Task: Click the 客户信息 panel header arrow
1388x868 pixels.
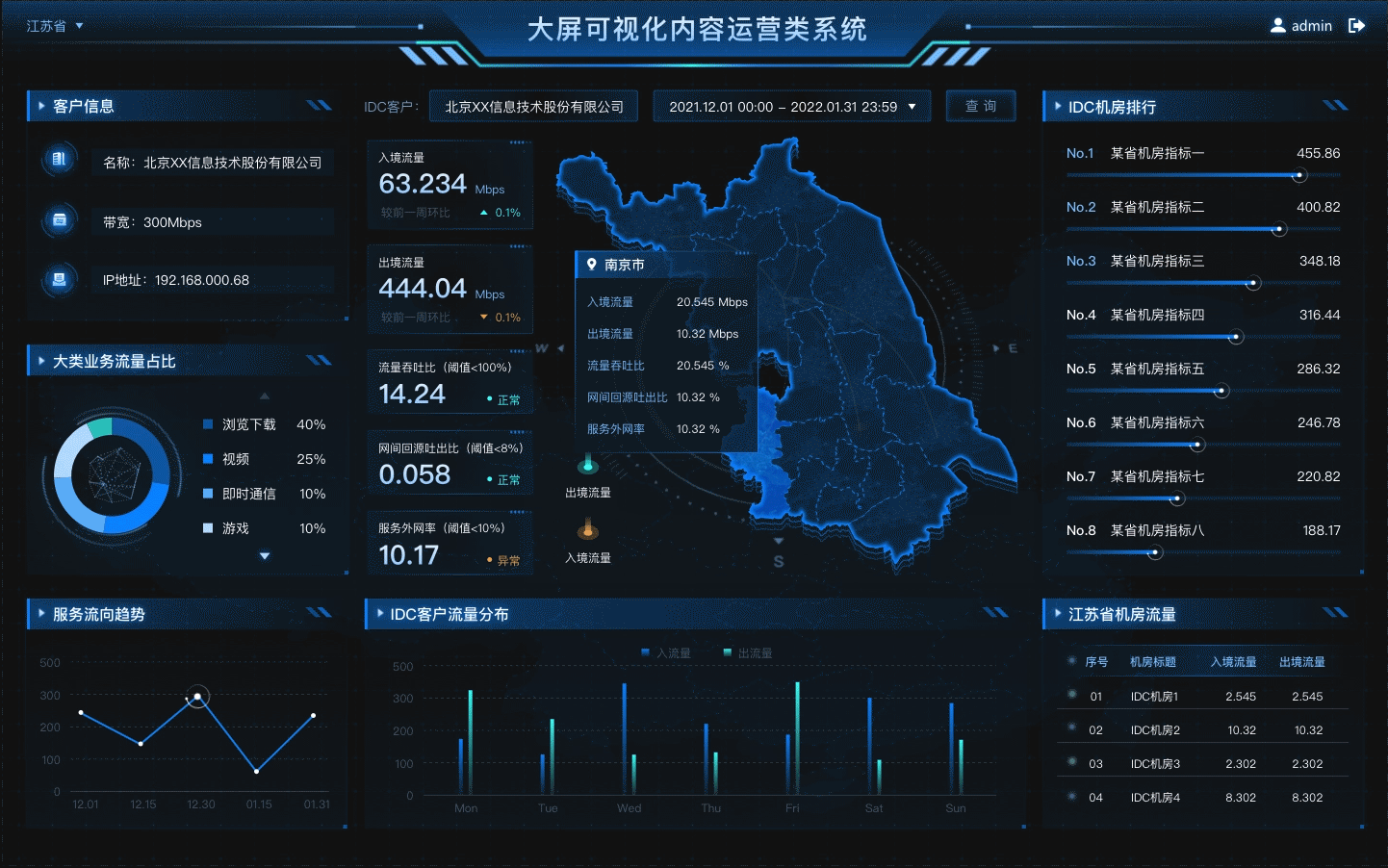Action: [x=41, y=106]
